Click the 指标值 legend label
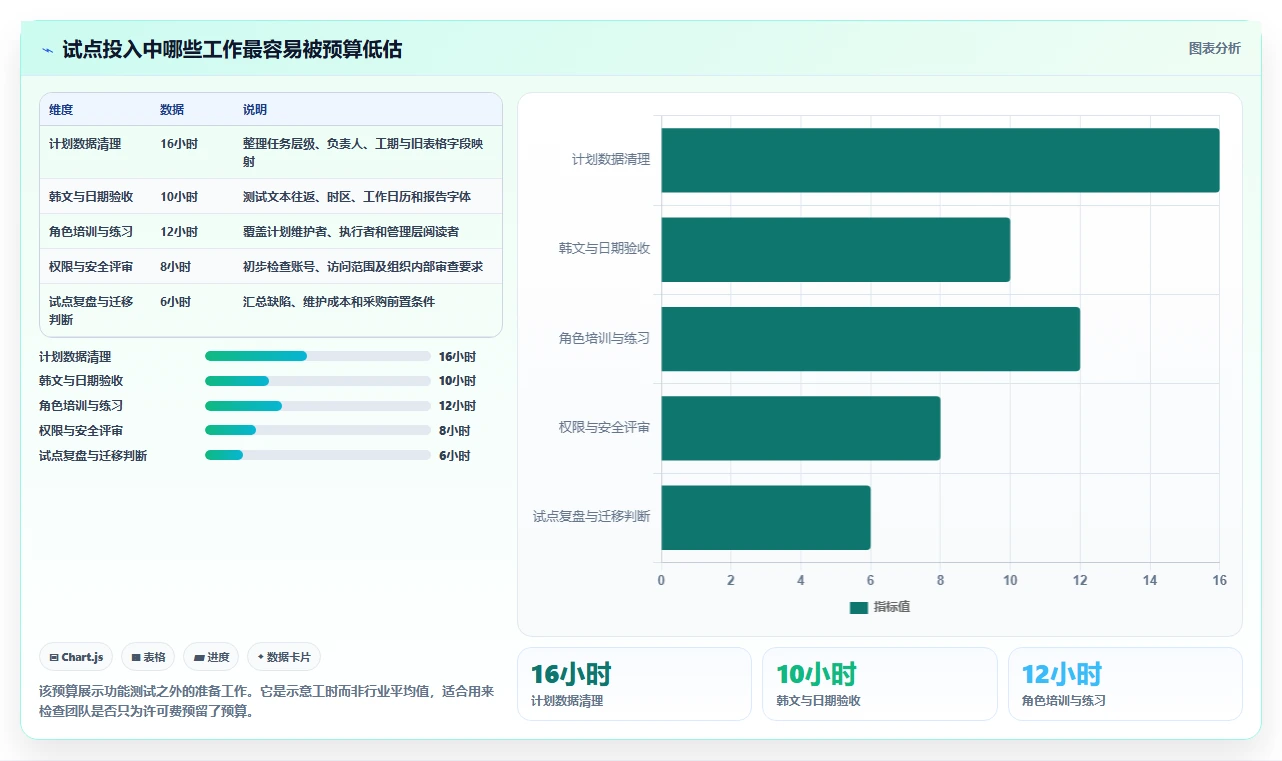The width and height of the screenshot is (1282, 761). (892, 607)
